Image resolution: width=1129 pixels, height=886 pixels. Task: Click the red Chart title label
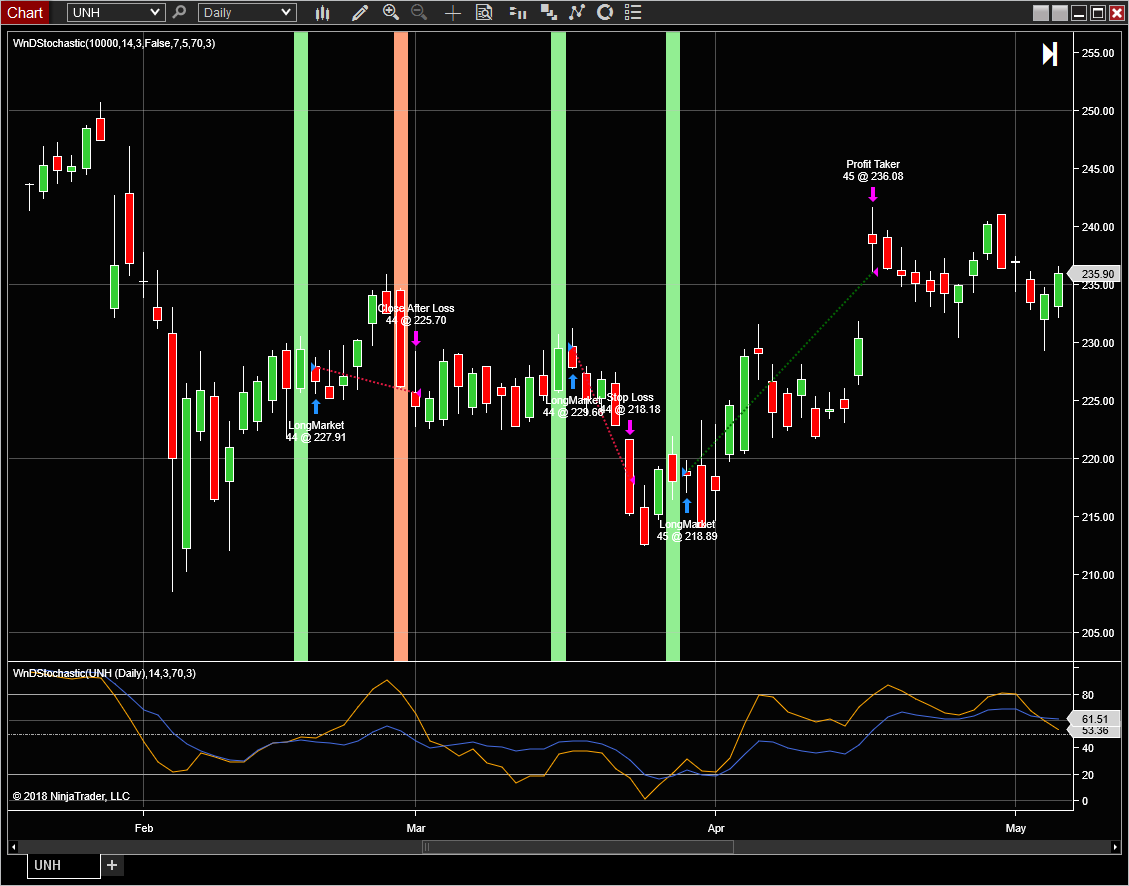click(24, 12)
